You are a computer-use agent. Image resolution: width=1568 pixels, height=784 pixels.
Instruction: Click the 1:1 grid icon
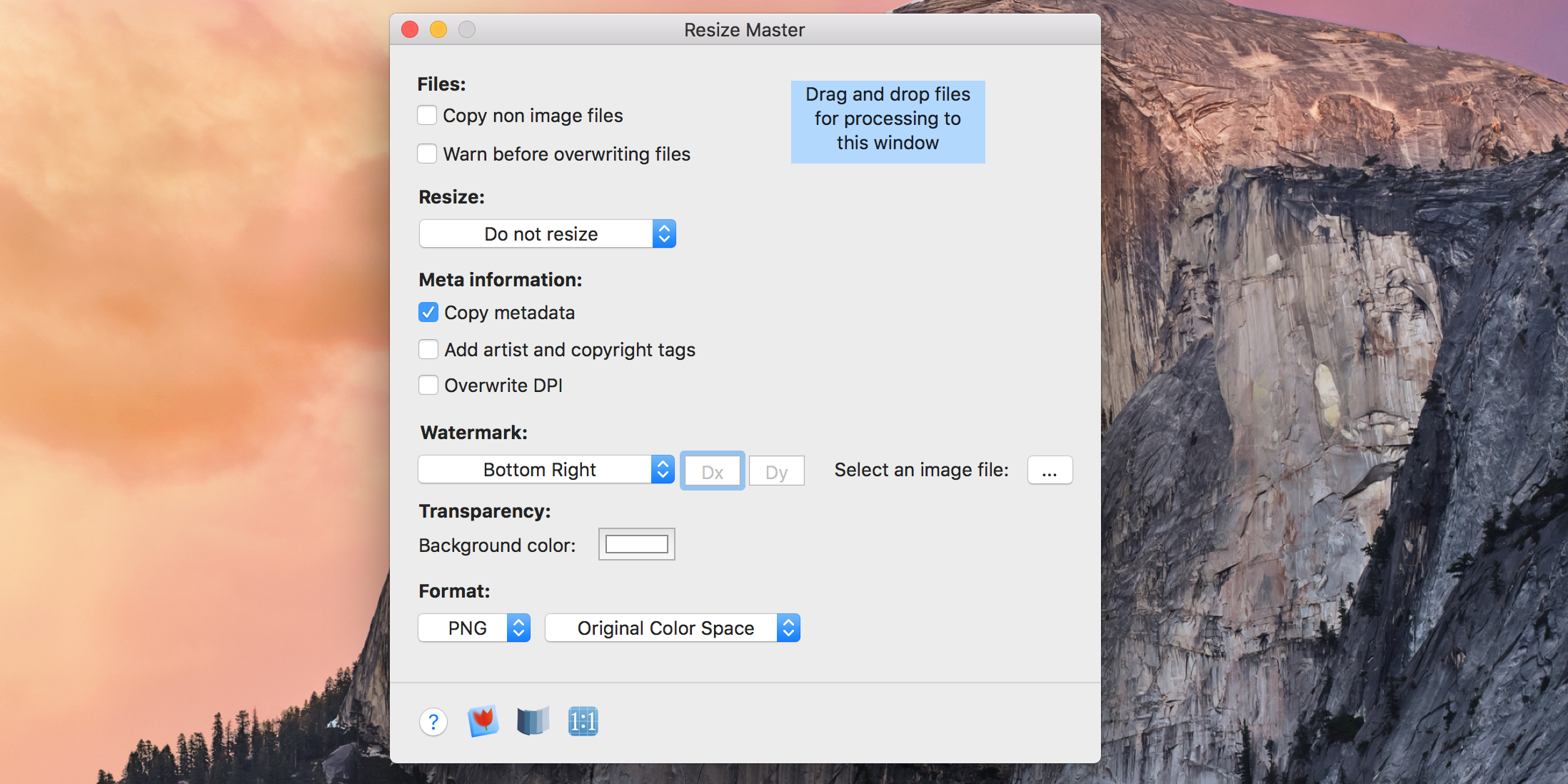click(x=583, y=721)
